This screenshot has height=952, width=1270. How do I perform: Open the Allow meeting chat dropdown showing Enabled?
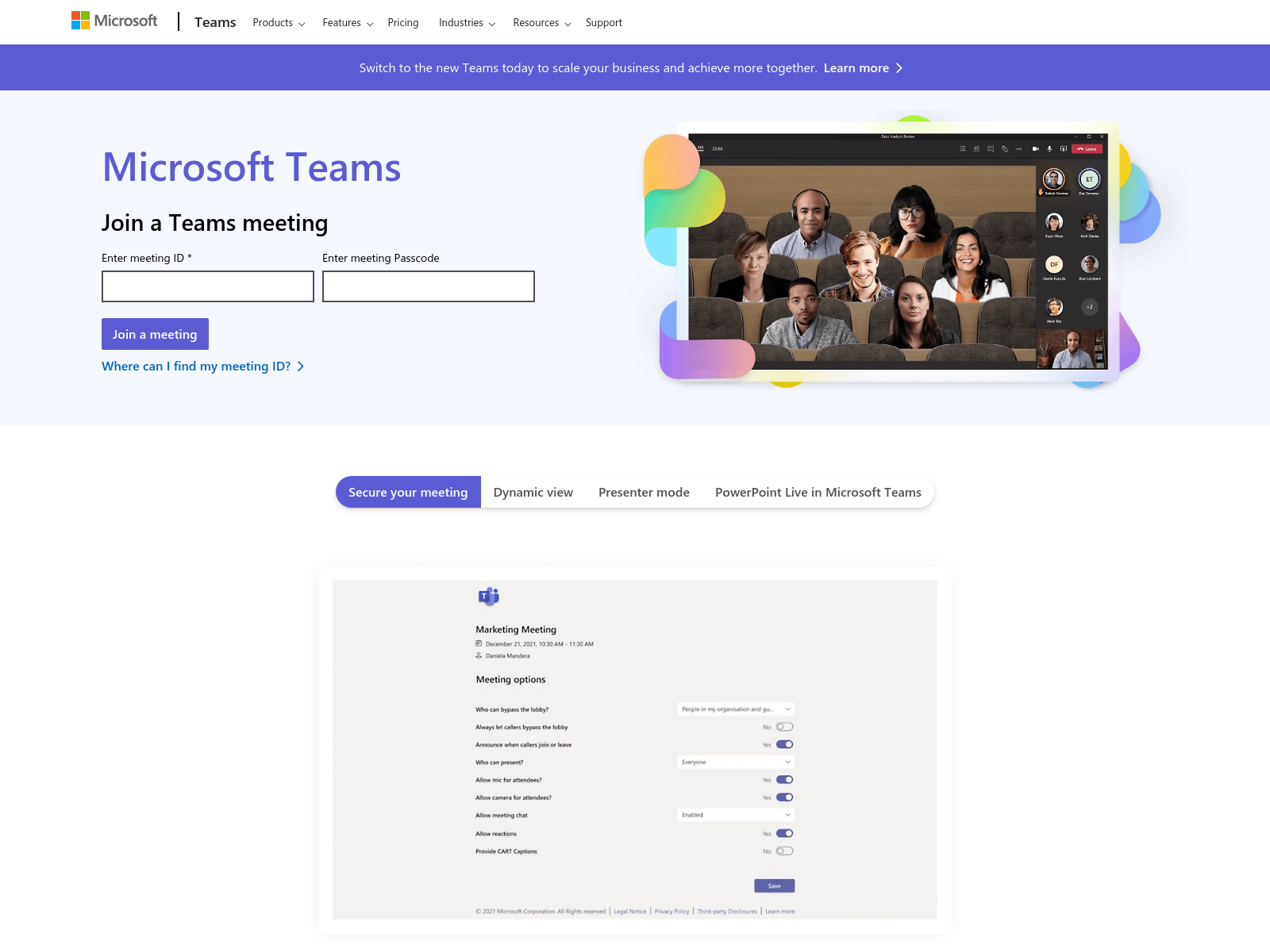736,815
